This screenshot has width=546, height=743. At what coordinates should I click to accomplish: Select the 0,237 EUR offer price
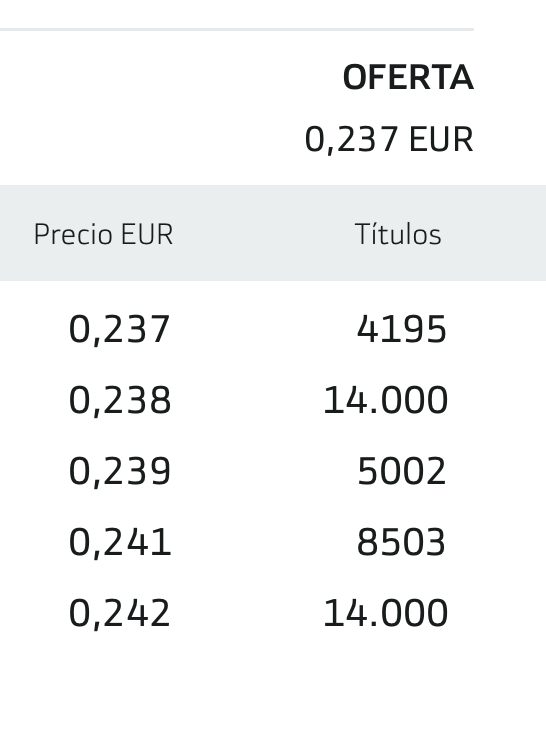(x=389, y=139)
